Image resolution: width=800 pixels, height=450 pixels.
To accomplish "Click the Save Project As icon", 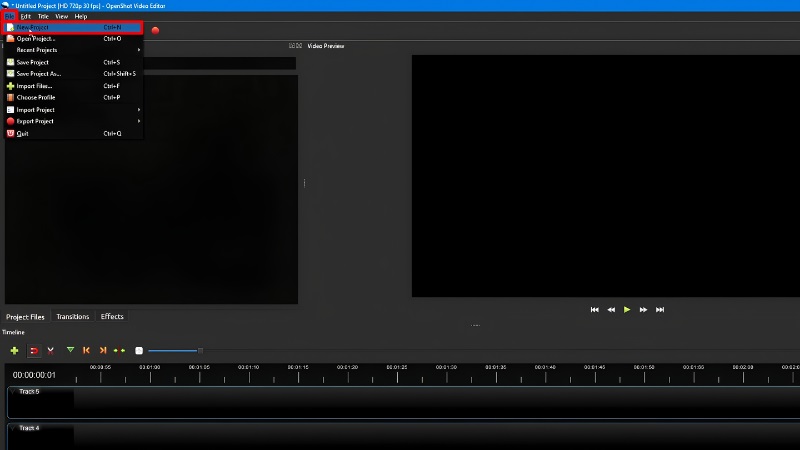I will (10, 73).
